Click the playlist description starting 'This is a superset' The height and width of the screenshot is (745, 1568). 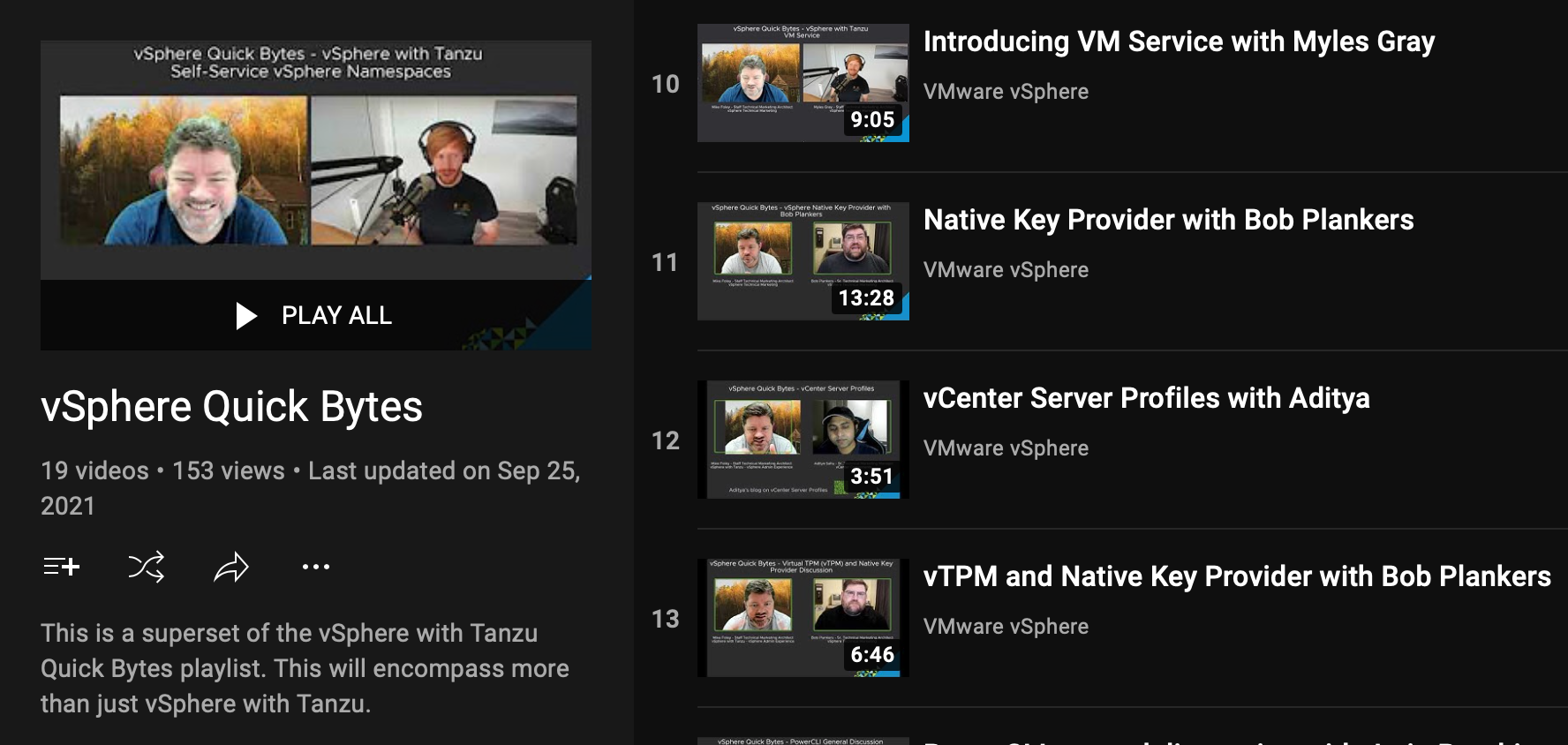(x=305, y=668)
